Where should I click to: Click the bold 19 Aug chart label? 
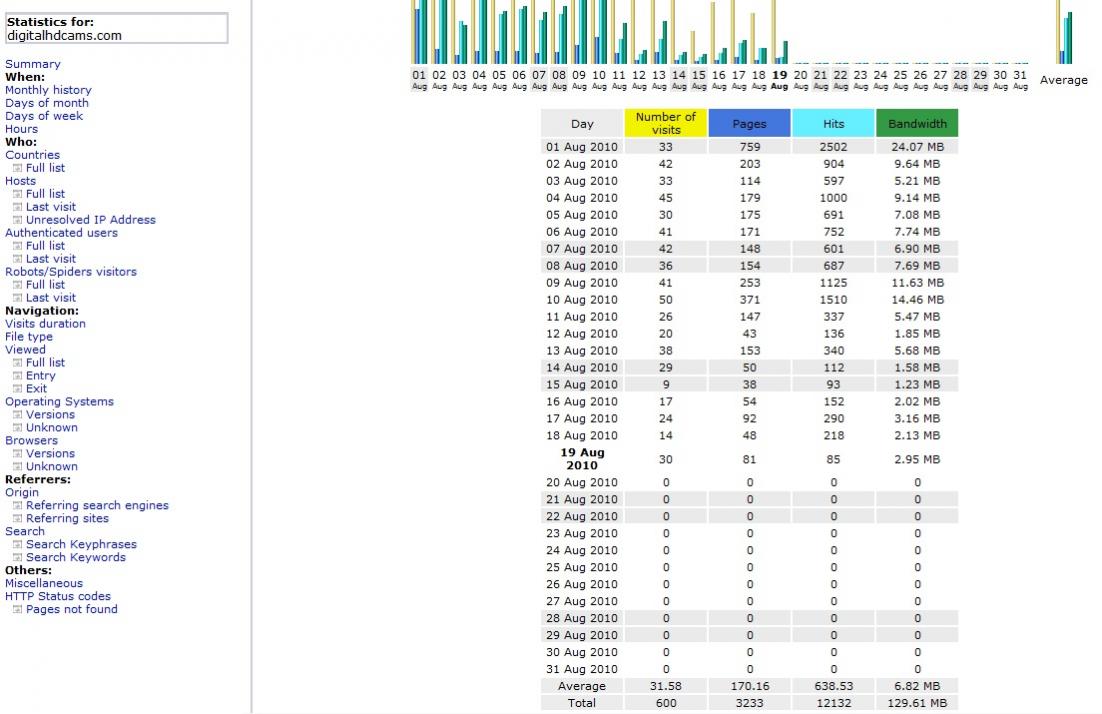click(x=779, y=79)
